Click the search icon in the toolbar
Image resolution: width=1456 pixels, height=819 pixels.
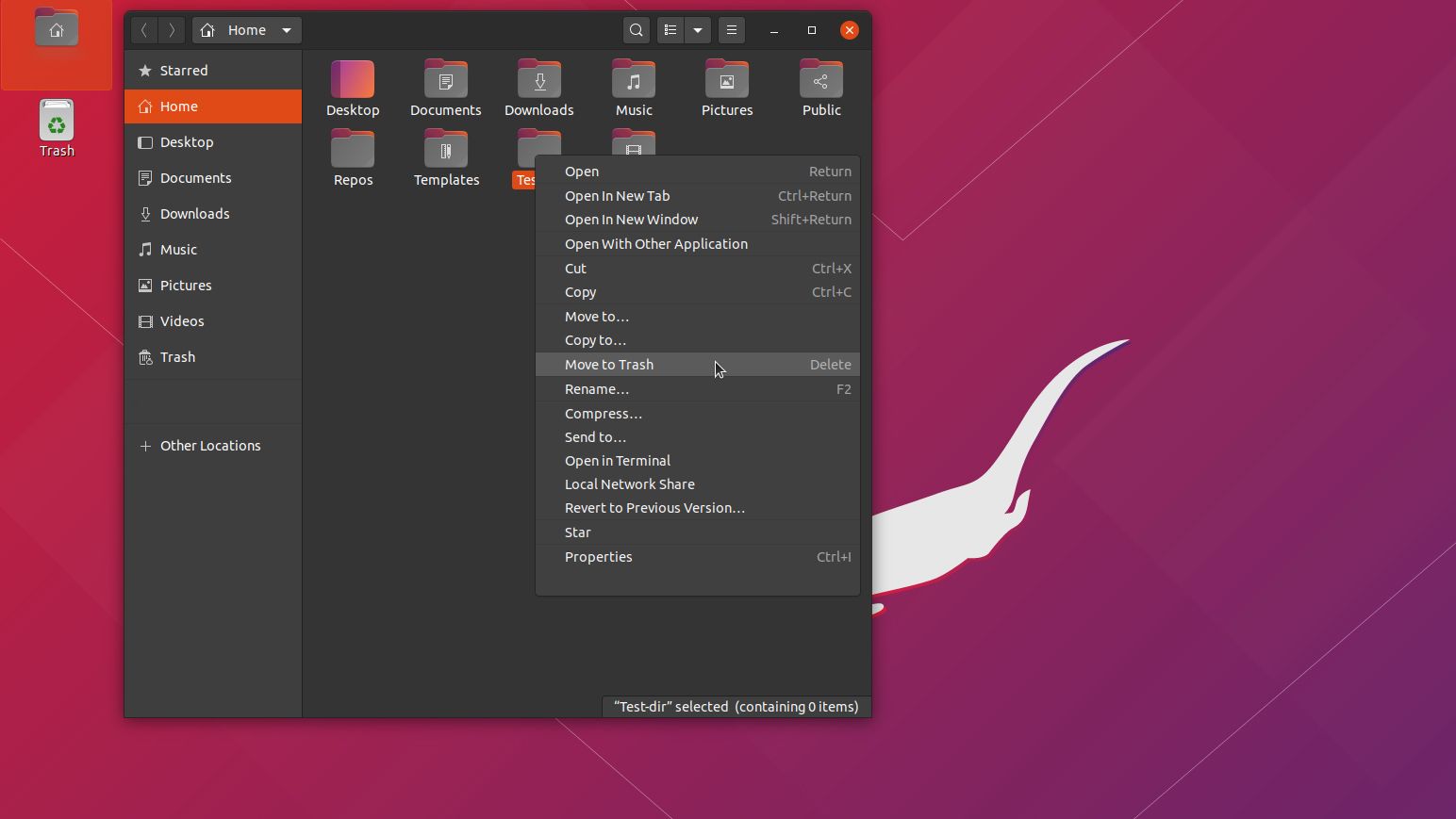[x=636, y=30]
